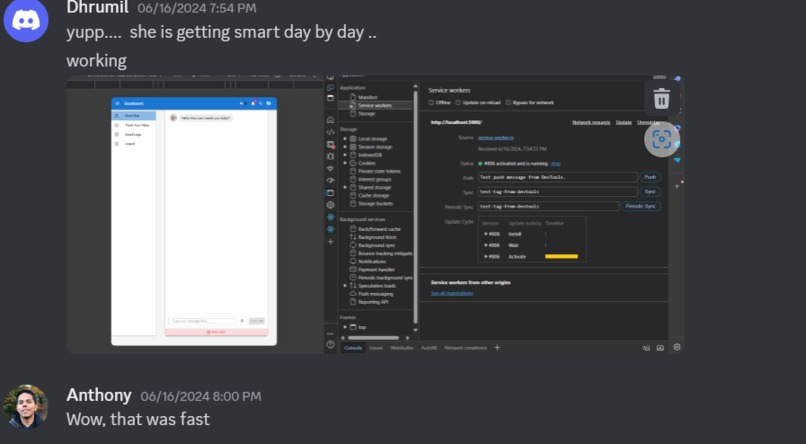Expand Local storage tree node
The height and width of the screenshot is (444, 806).
(x=345, y=139)
